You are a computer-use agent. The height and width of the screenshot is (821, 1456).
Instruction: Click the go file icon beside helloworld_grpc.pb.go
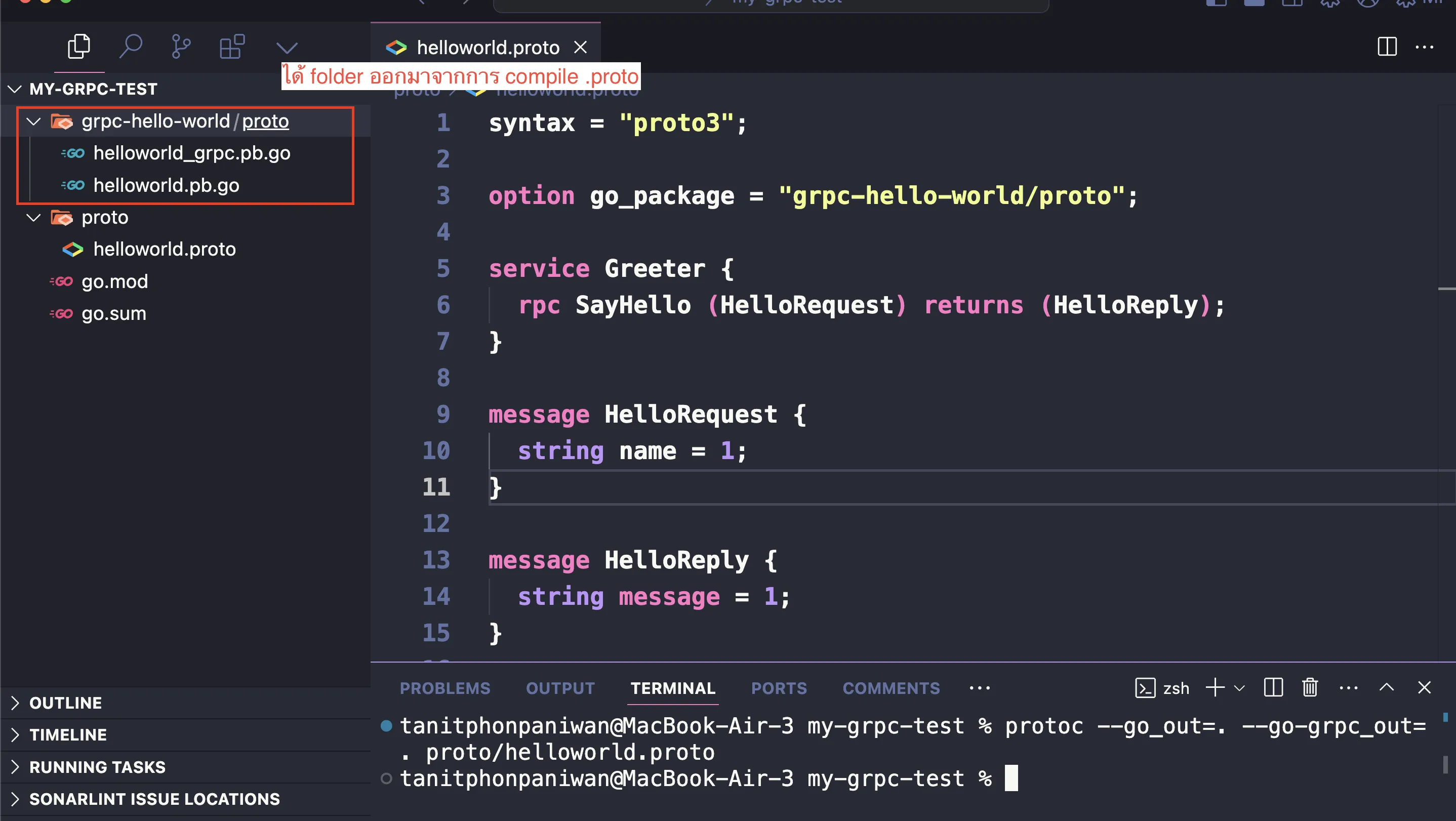point(73,153)
